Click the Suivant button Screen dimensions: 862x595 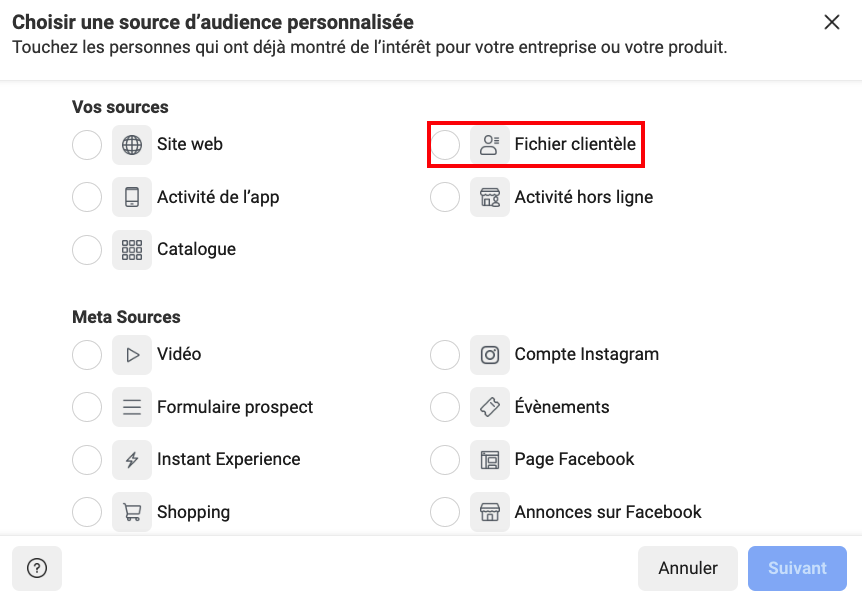797,568
